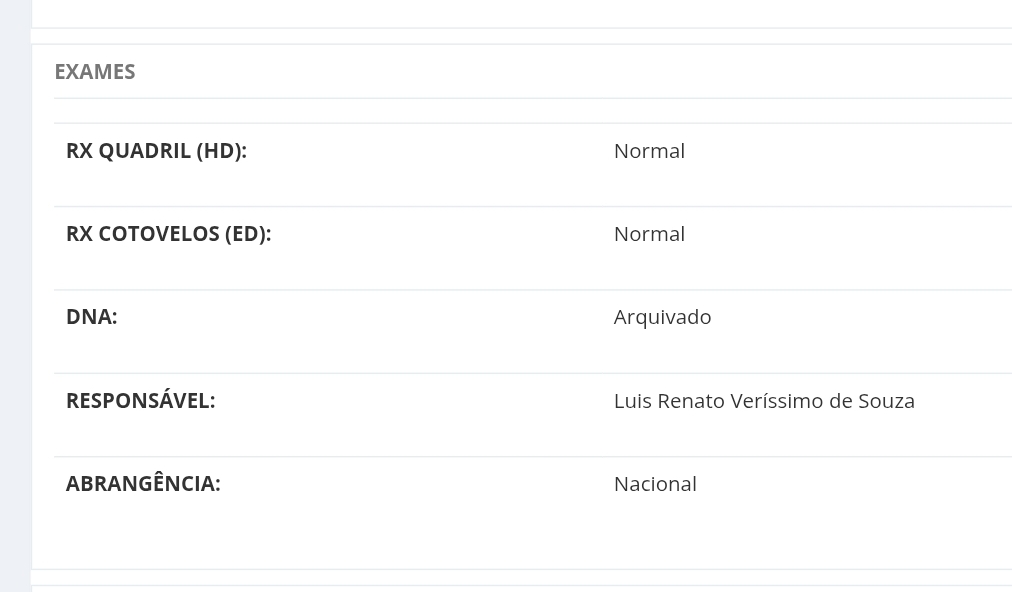Select the Nacional coverage value
Viewport: 1012px width, 592px height.
[x=655, y=484]
